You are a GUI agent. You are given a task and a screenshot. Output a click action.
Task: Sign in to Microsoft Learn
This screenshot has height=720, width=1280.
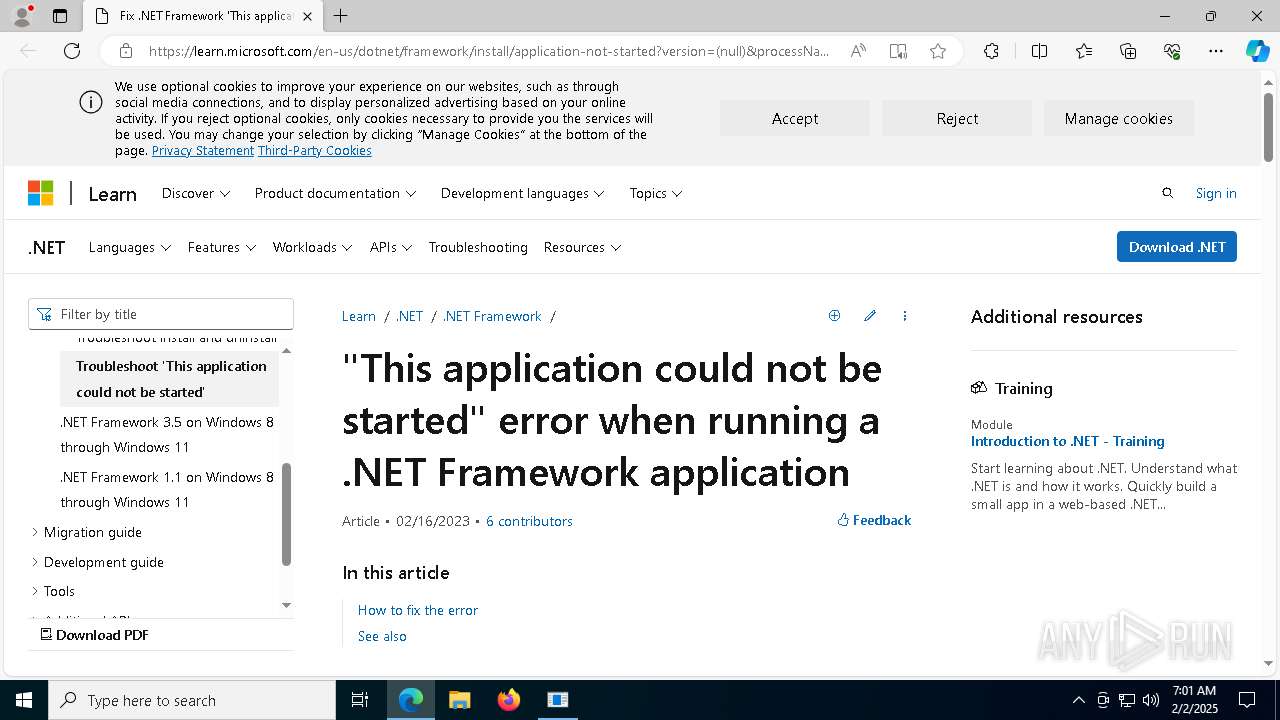tap(1216, 193)
